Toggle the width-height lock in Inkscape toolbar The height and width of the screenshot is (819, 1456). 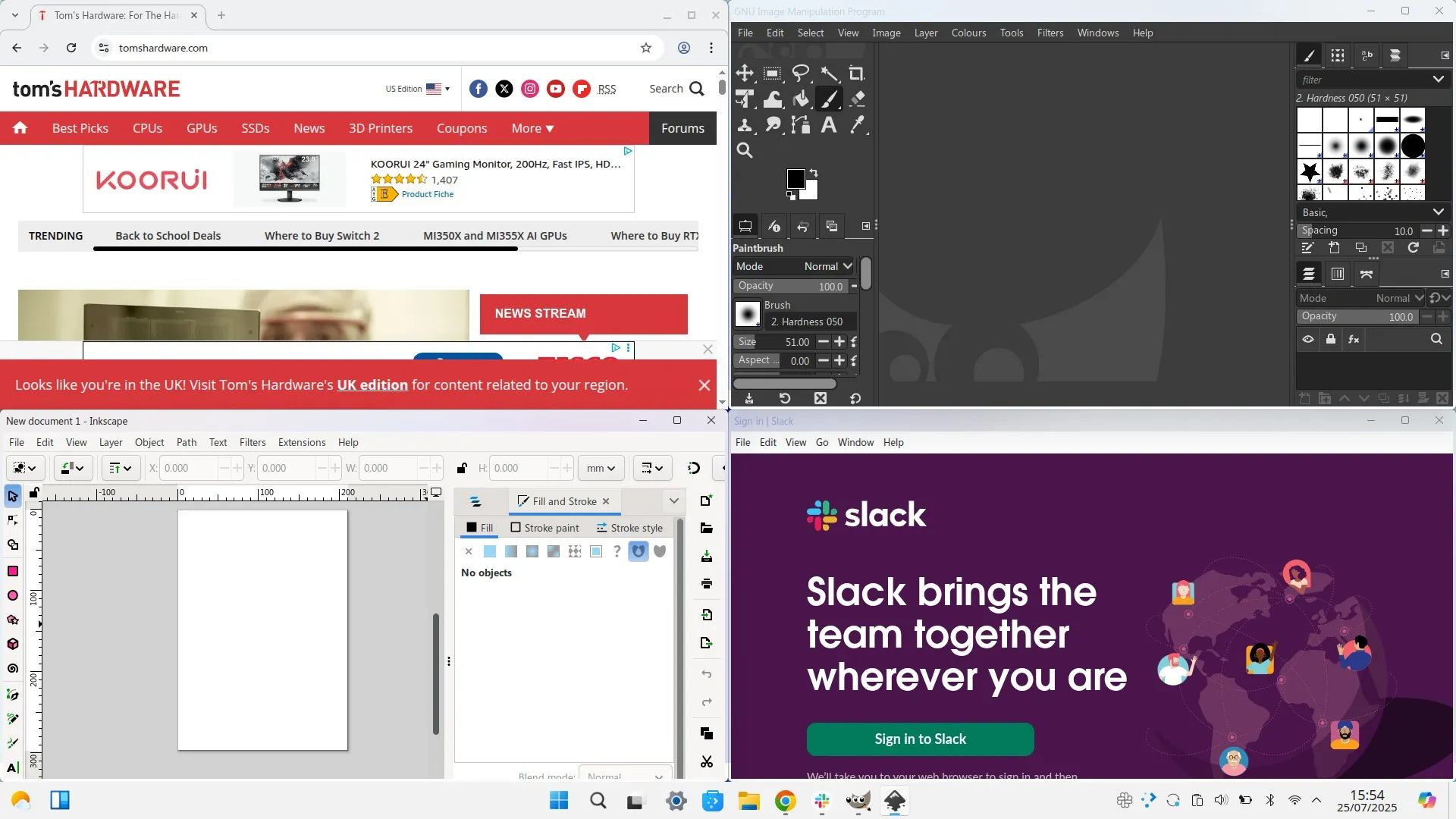coord(462,468)
